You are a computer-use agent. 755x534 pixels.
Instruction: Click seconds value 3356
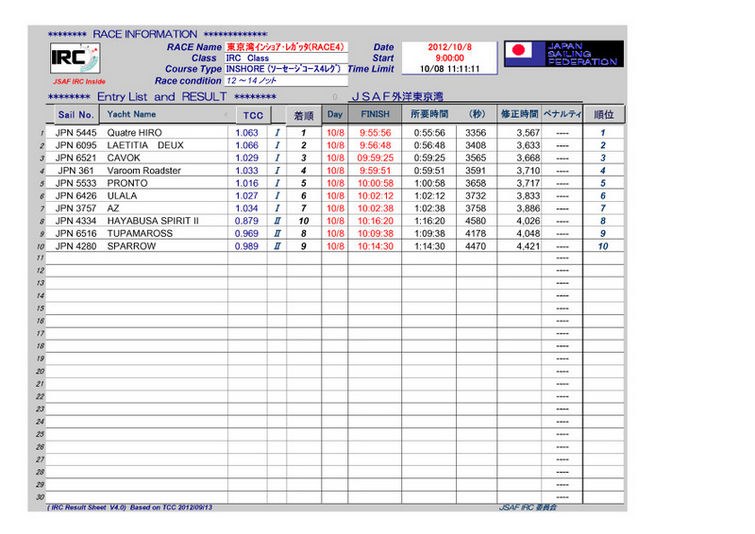(x=475, y=132)
